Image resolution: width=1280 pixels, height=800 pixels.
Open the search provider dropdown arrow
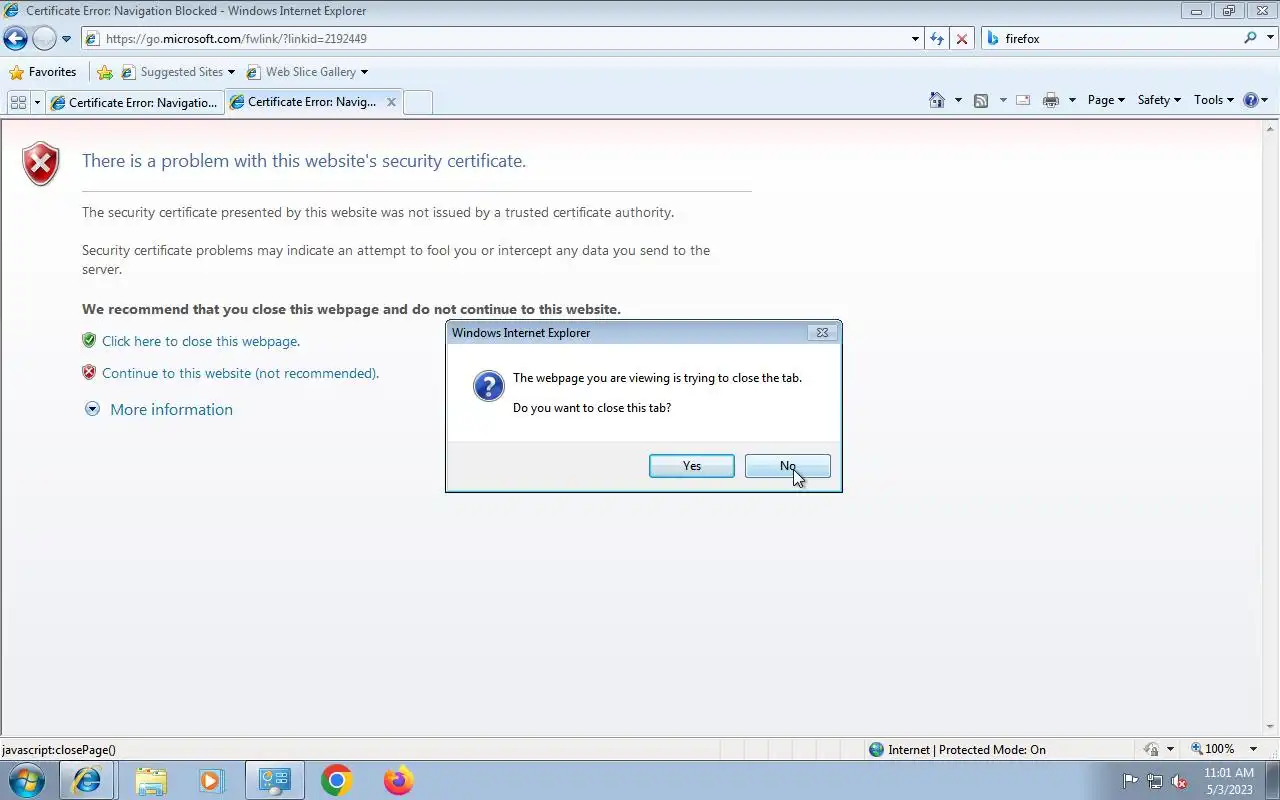coord(1269,39)
